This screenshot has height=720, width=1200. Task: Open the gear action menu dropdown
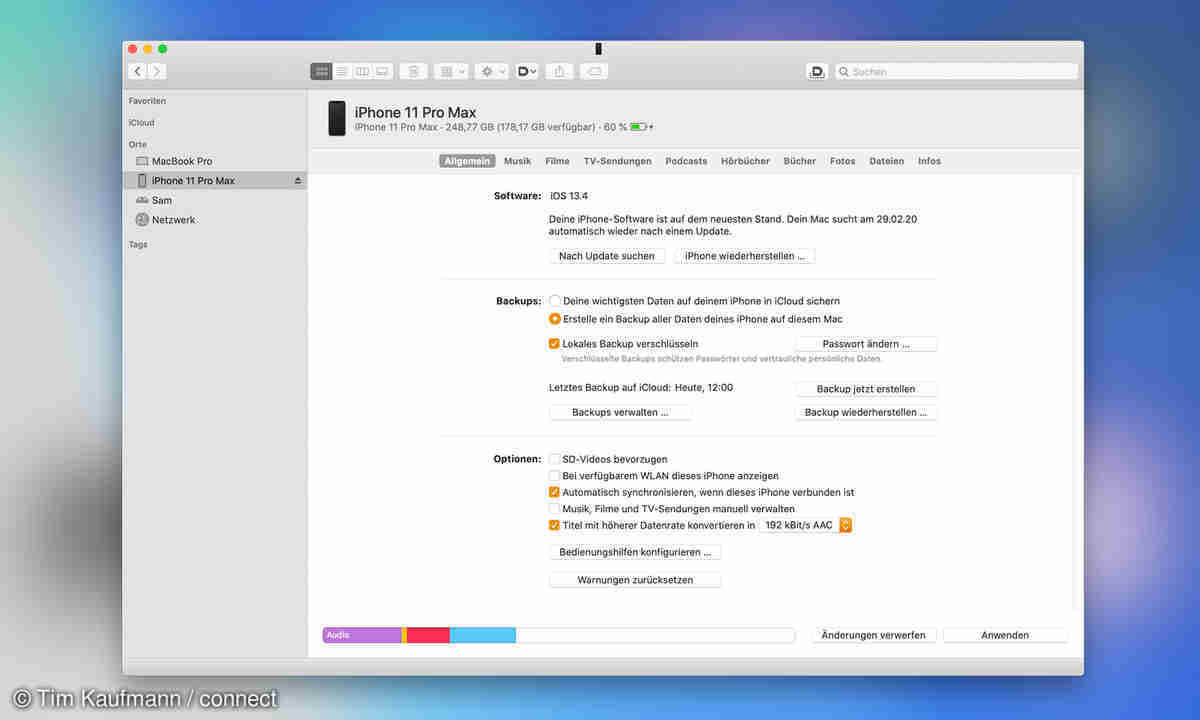tap(492, 72)
